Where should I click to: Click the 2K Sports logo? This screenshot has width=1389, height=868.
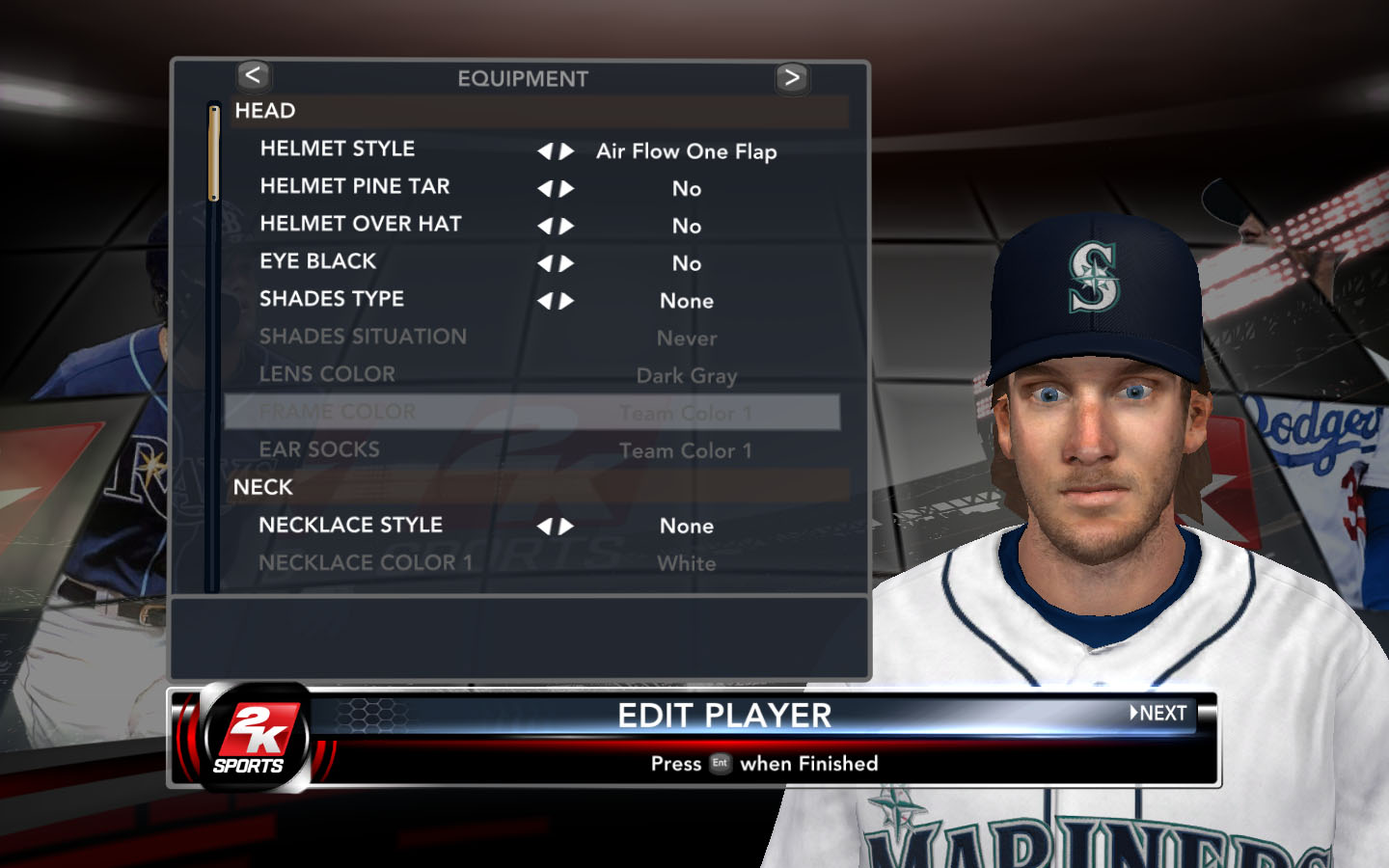[x=256, y=738]
